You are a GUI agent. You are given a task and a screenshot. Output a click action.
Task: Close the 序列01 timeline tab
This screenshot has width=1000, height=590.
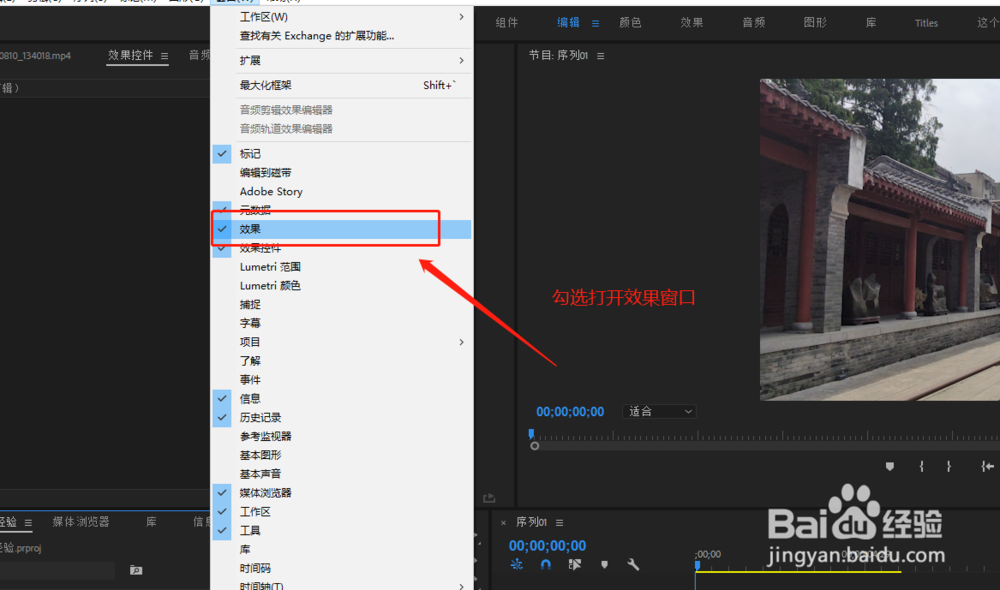503,522
